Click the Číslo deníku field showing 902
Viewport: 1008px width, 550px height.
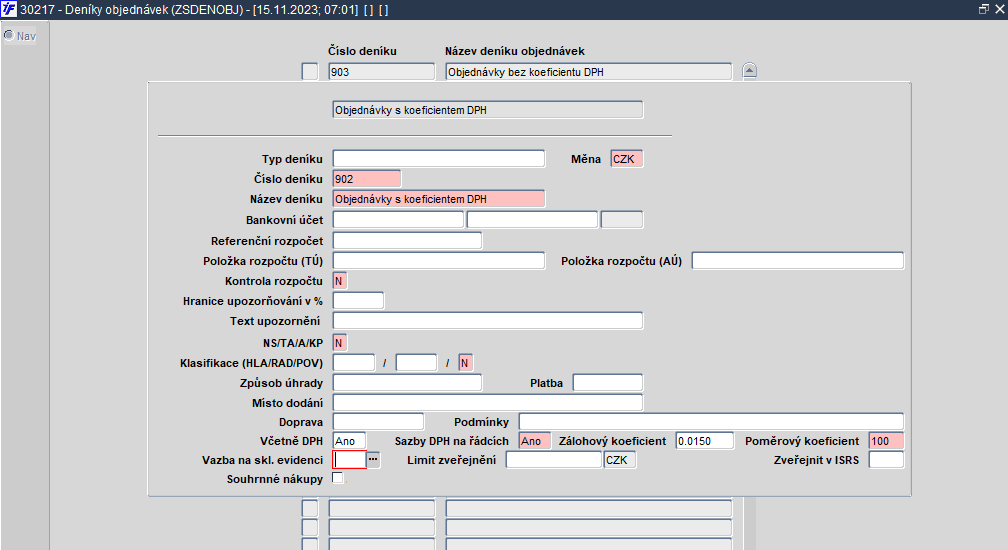coord(366,179)
